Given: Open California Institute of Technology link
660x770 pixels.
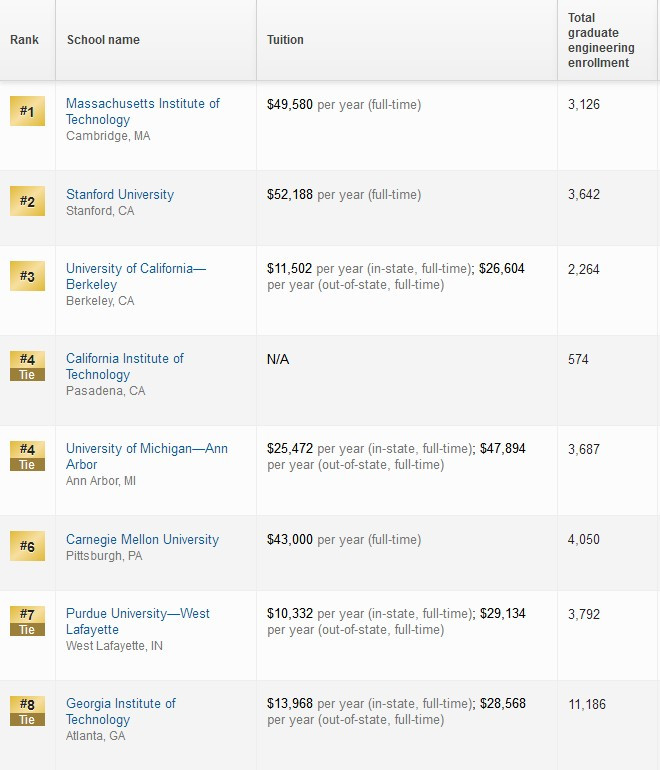Looking at the screenshot, I should (125, 366).
